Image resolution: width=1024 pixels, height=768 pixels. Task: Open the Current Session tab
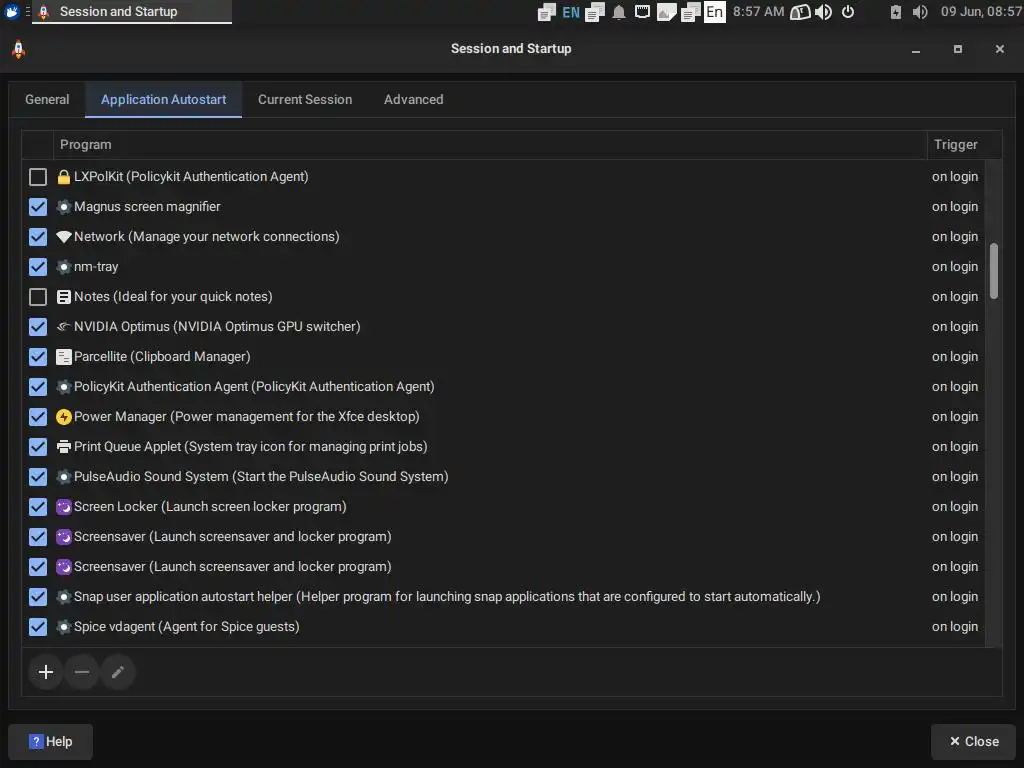[x=305, y=100]
